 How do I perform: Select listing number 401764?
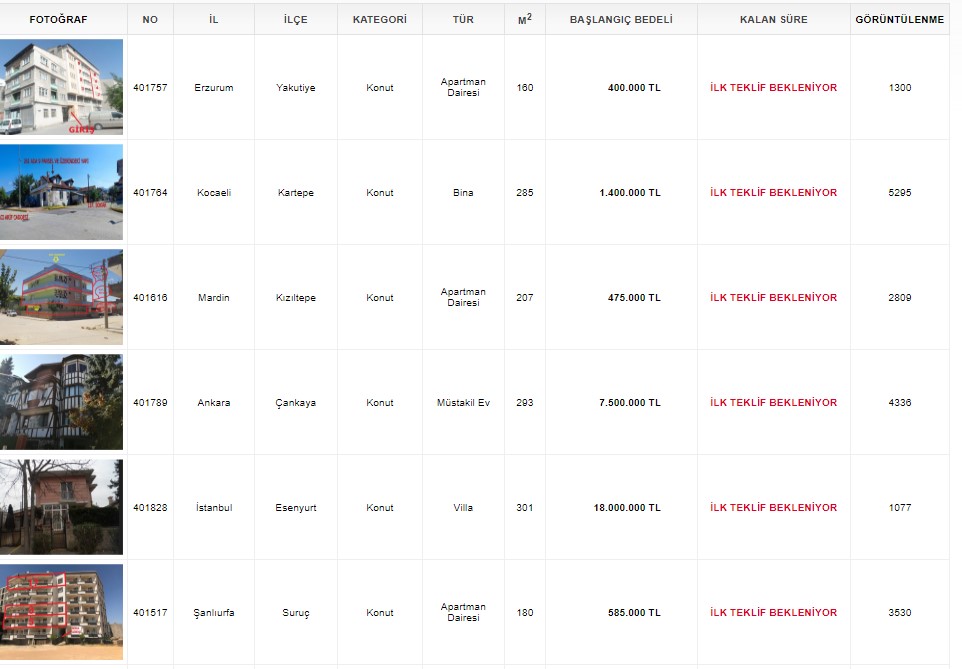[x=150, y=193]
